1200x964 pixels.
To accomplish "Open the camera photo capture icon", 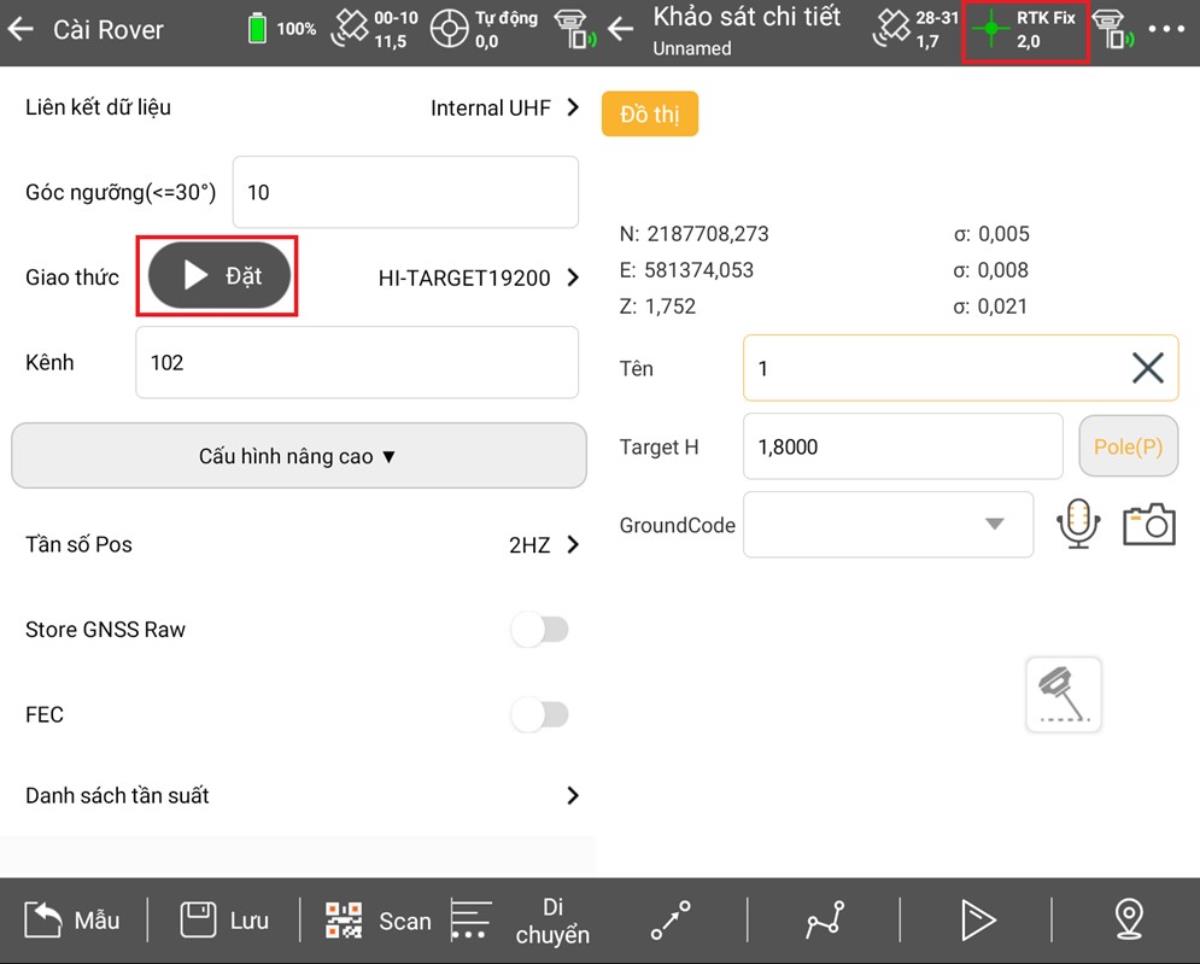I will (1148, 524).
